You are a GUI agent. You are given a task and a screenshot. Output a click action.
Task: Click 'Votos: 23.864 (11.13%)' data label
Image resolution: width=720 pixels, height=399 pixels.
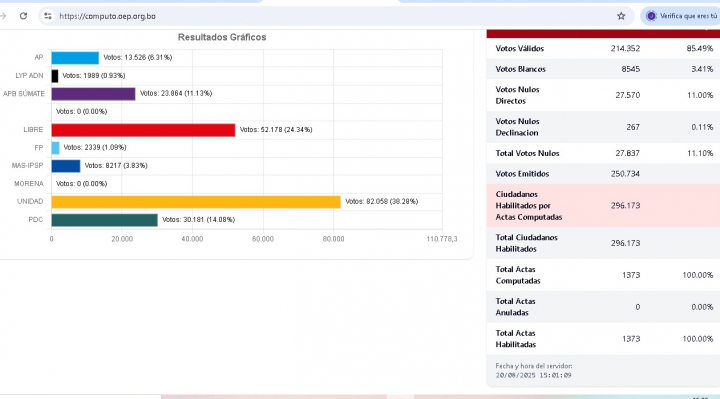coord(176,93)
